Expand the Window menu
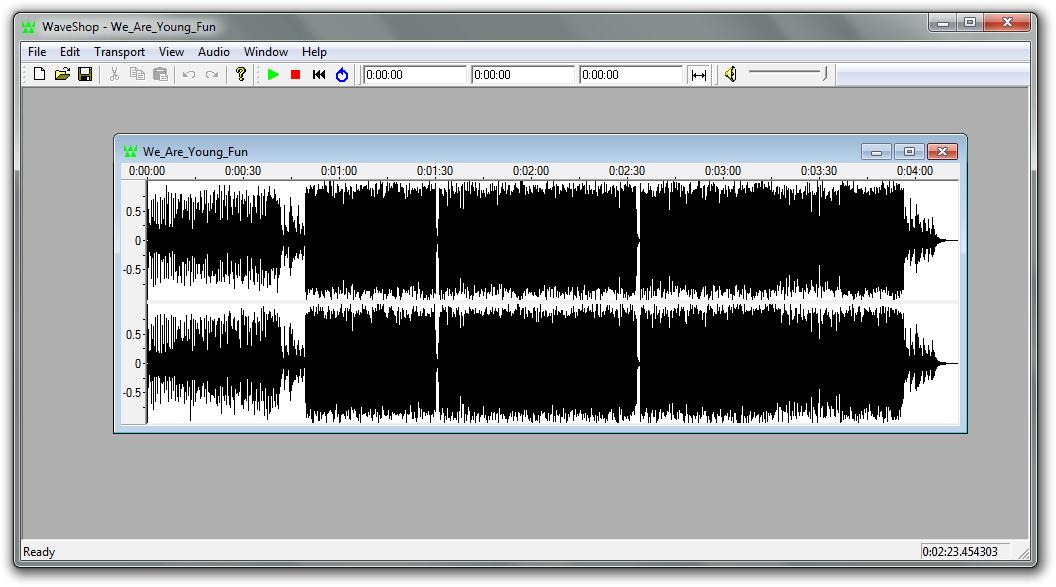Viewport: 1056px width, 587px height. click(266, 52)
